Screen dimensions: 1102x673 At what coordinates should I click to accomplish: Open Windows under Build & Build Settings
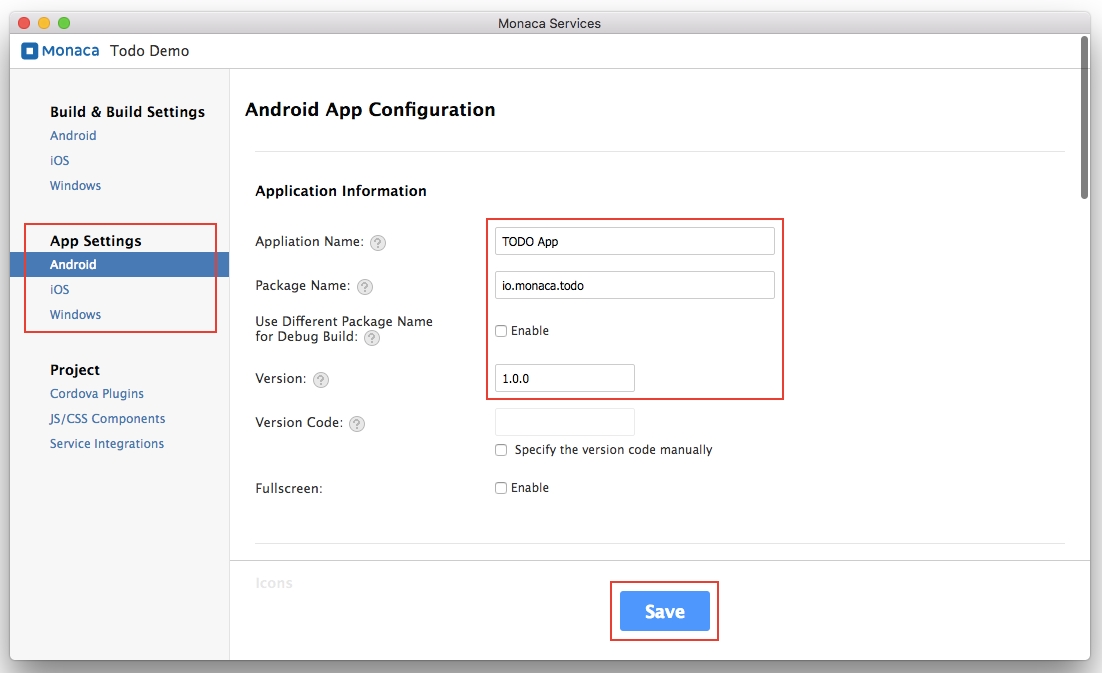pyautogui.click(x=75, y=185)
